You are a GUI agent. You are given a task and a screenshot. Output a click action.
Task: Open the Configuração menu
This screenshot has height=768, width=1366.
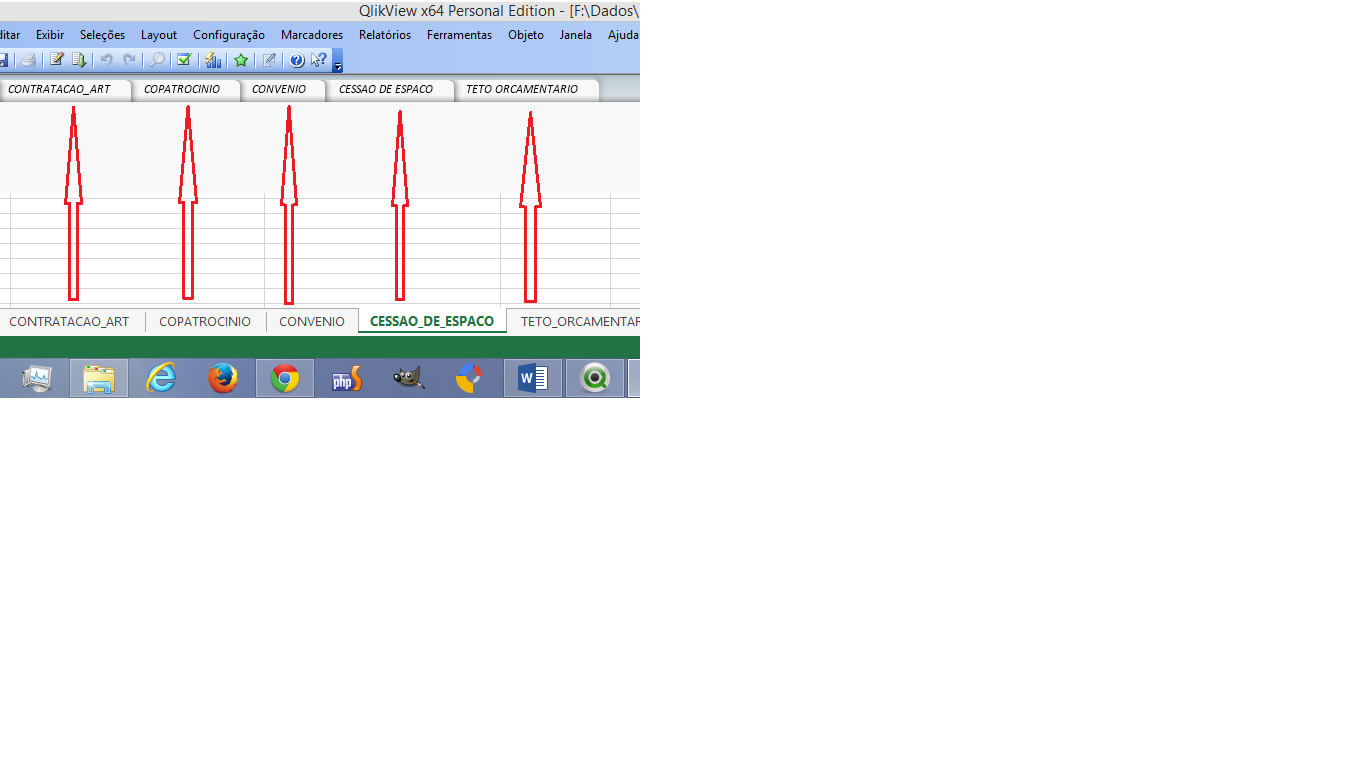pos(229,35)
